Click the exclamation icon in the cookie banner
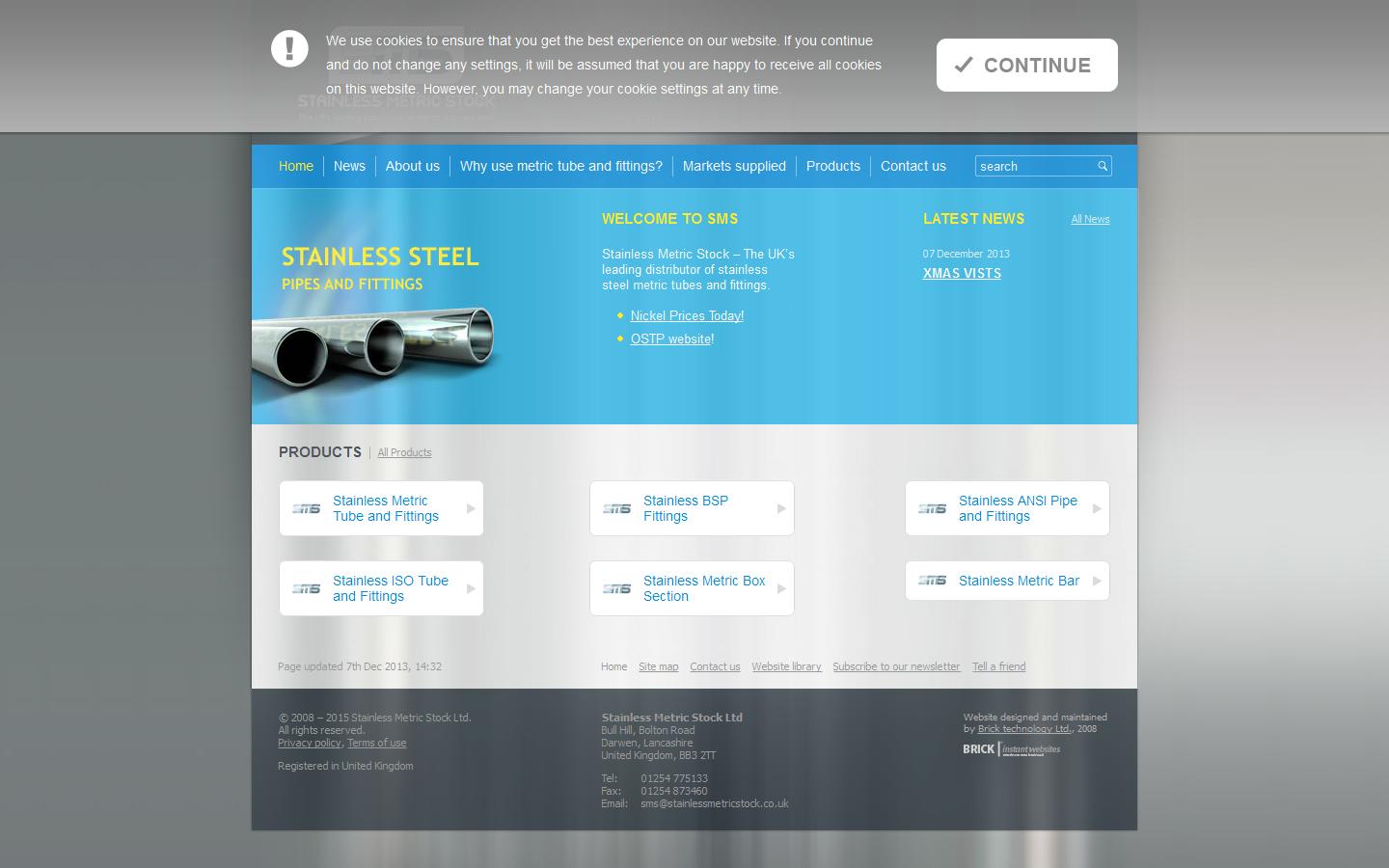Viewport: 1389px width, 868px height. click(x=289, y=48)
